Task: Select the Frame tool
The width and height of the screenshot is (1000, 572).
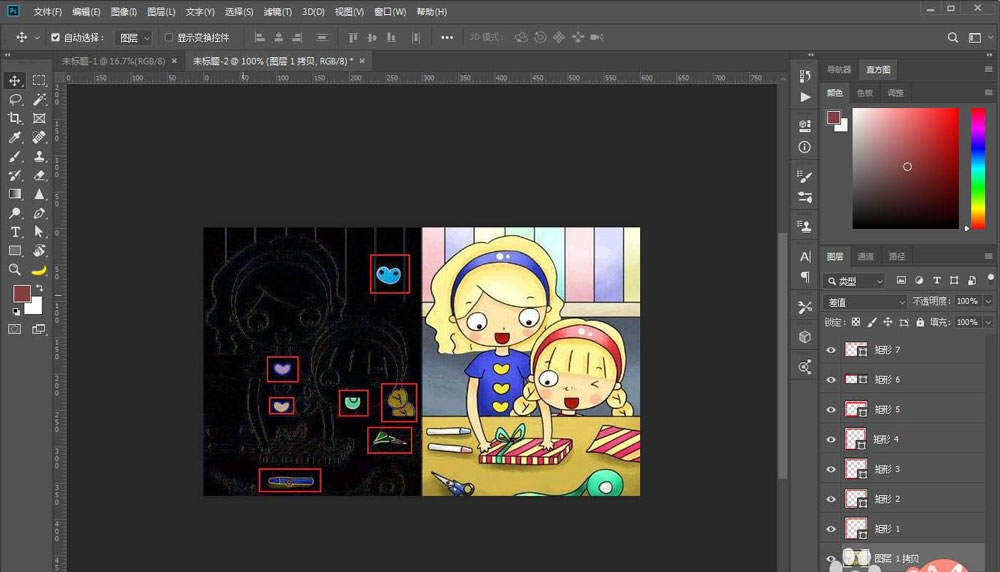Action: click(39, 119)
